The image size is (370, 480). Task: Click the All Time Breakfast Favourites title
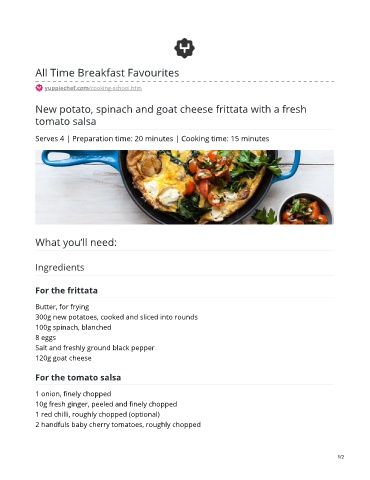tap(107, 73)
